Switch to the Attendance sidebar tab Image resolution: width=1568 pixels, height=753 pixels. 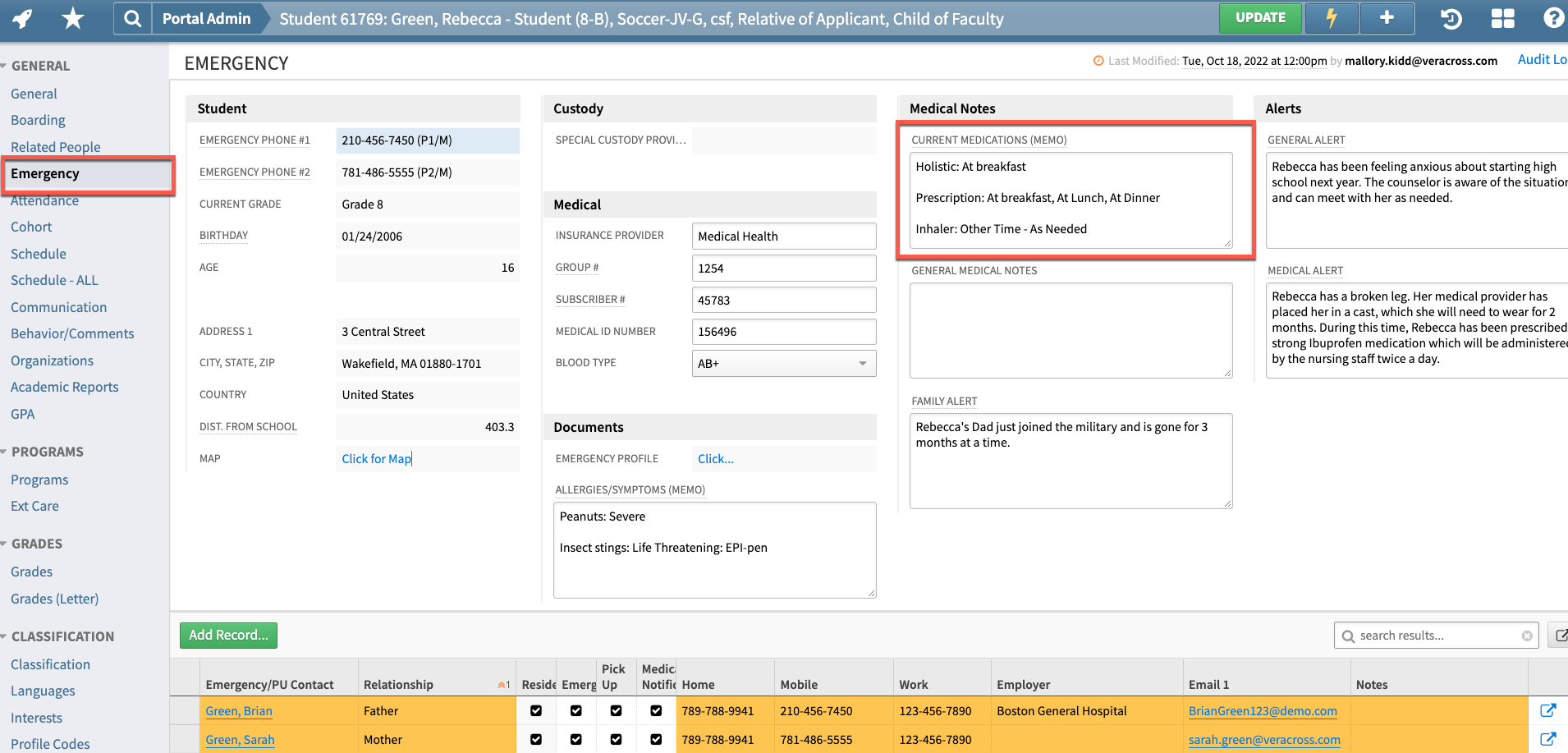coord(44,200)
